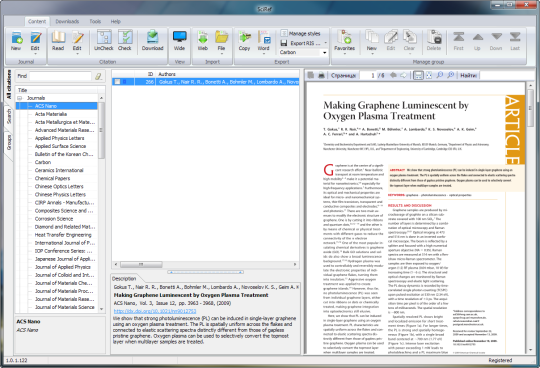Expand Word export dropdown arrow
Screen dimensions: 540x368
263,53
